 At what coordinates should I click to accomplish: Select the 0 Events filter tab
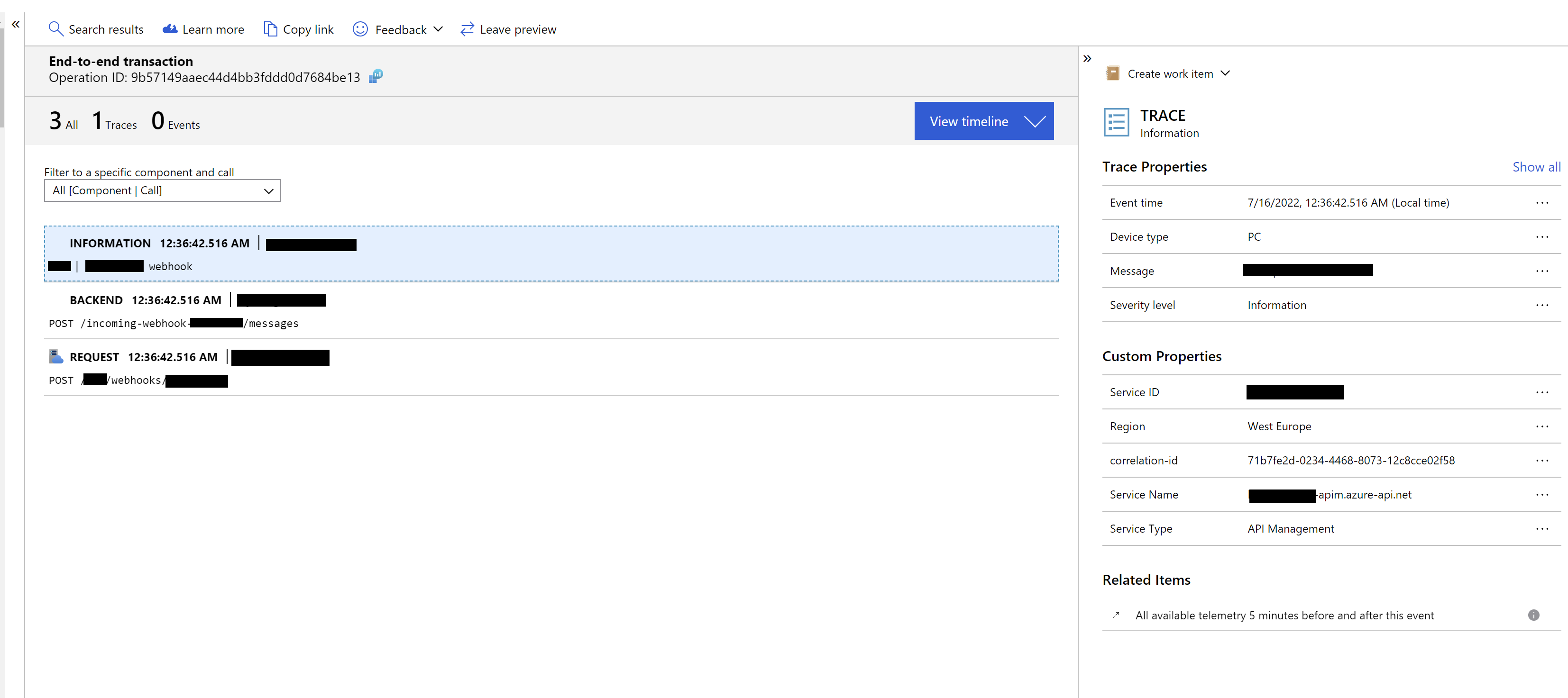click(175, 121)
